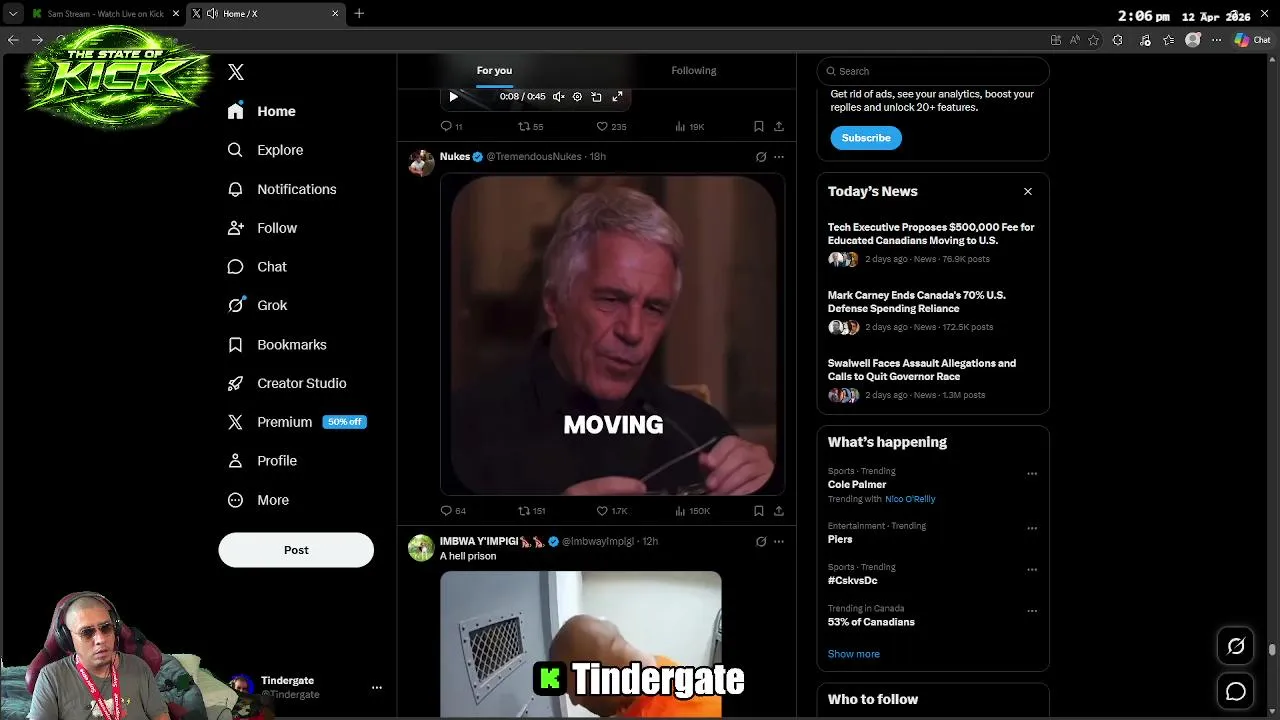Click Show more under What's happening
Image resolution: width=1280 pixels, height=720 pixels.
[x=854, y=654]
